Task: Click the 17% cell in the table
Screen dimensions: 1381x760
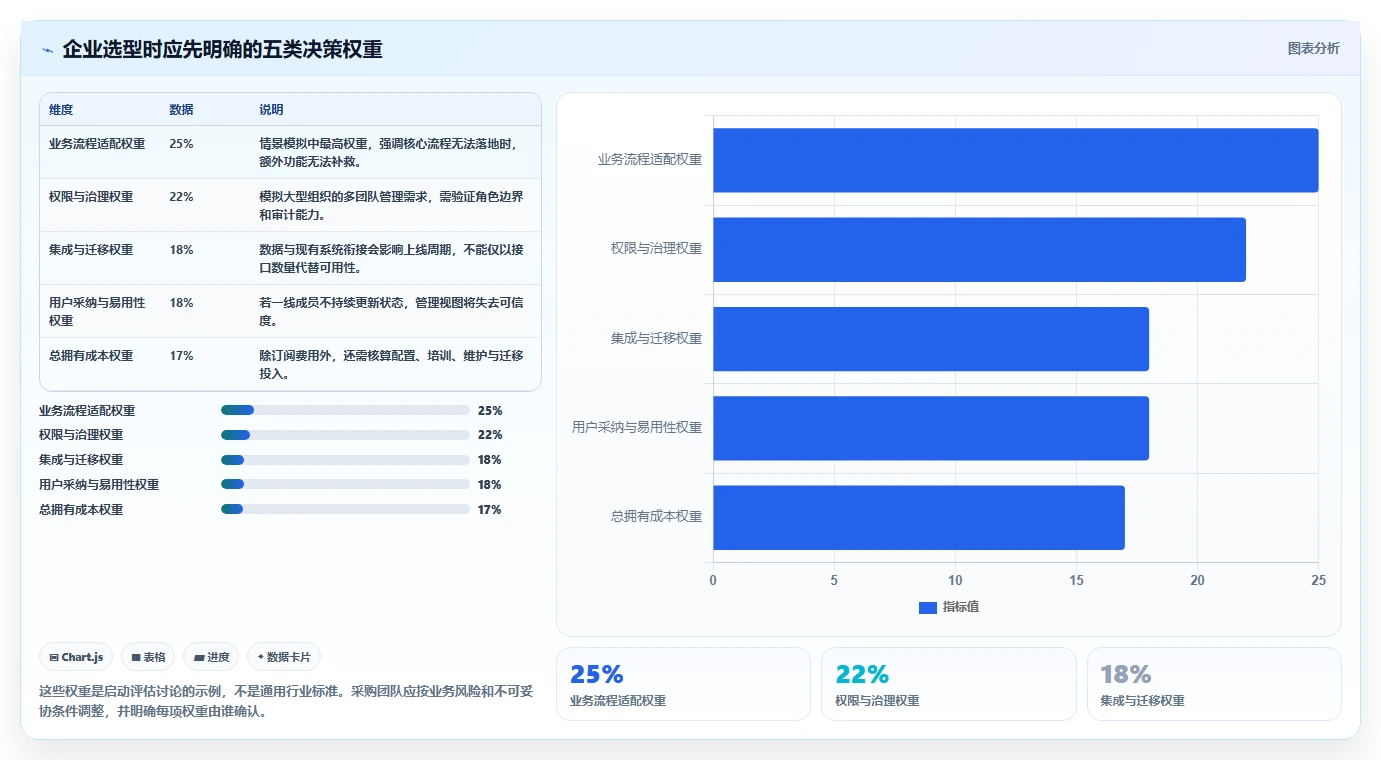Action: coord(181,356)
